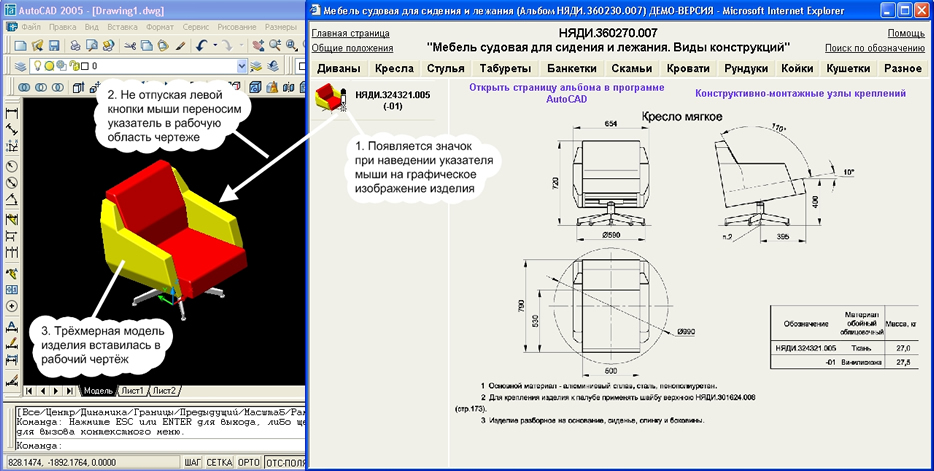Click the red armchair thumbnail in Explorer
This screenshot has width=934, height=471.
328,97
